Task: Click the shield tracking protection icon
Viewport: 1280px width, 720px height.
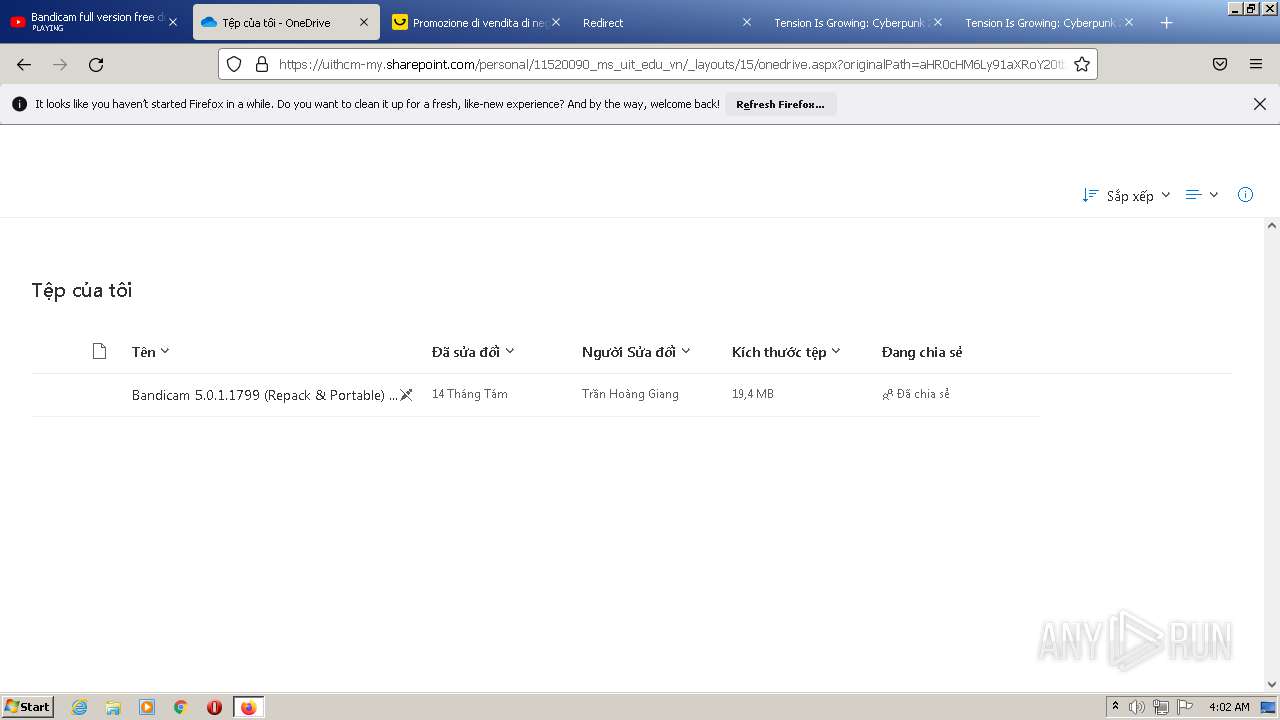Action: point(234,64)
